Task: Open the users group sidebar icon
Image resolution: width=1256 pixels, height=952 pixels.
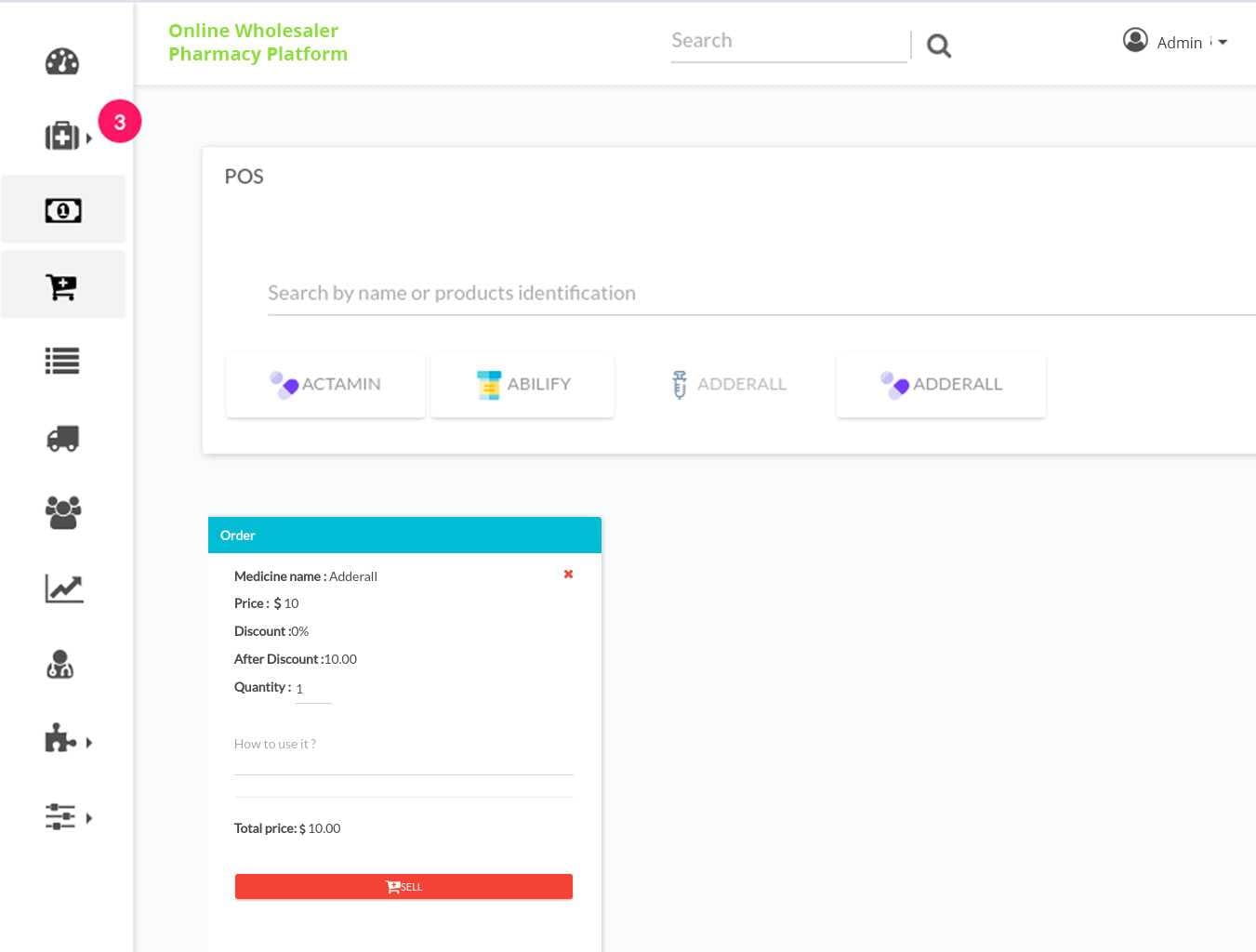Action: [x=63, y=511]
